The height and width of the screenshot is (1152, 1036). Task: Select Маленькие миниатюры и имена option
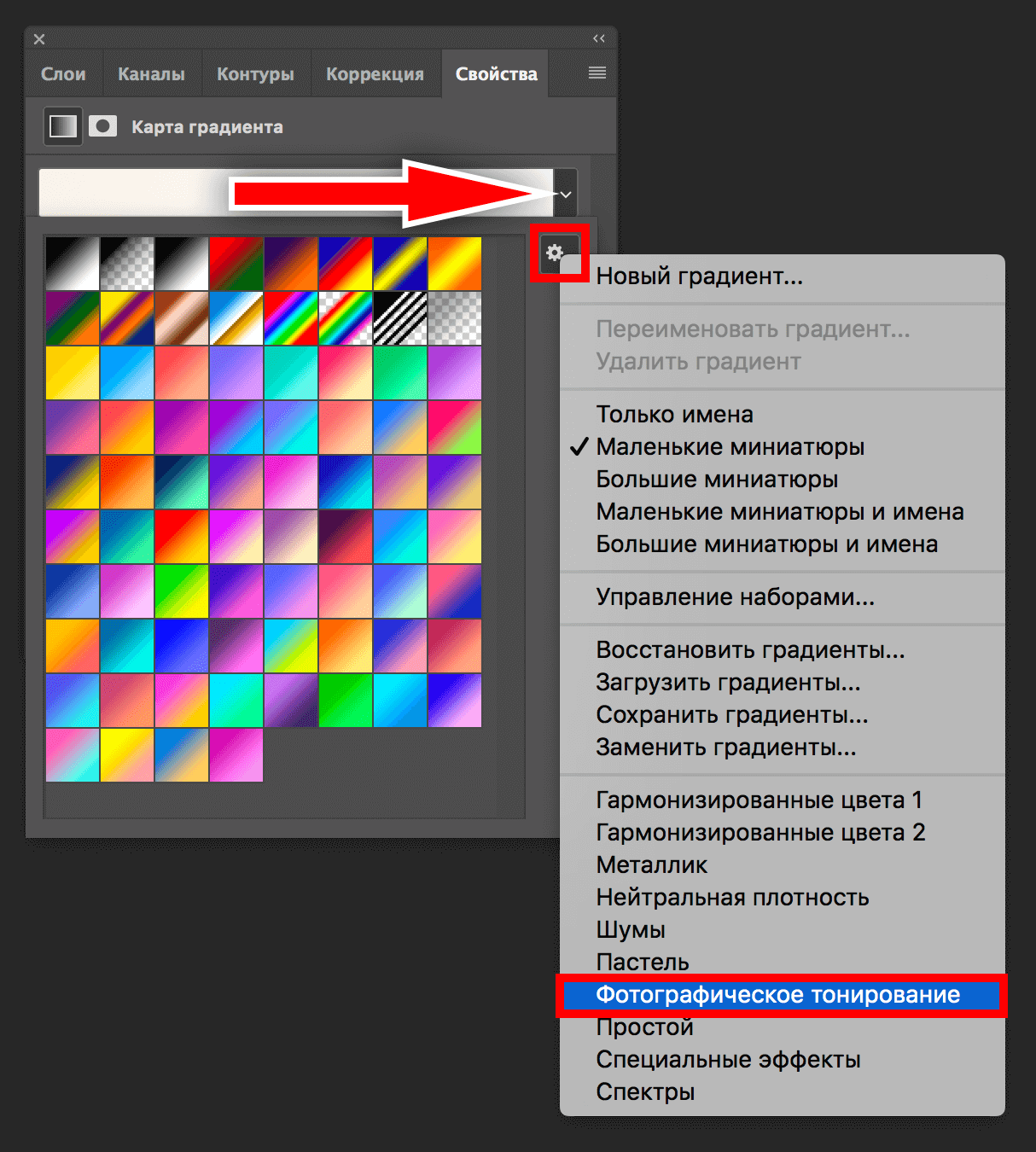tap(779, 512)
